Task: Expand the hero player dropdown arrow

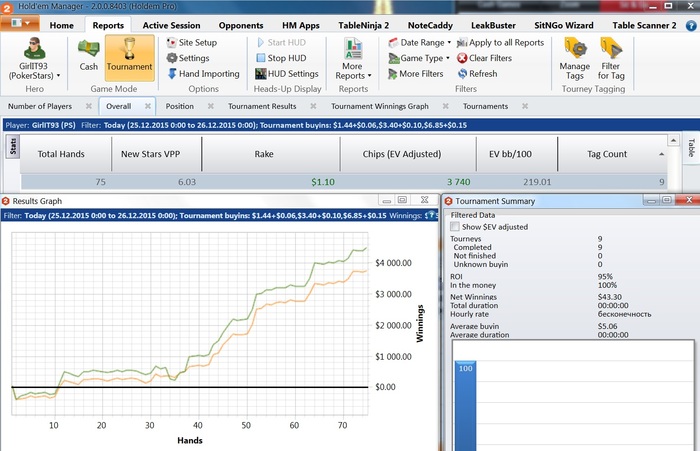Action: tap(58, 76)
